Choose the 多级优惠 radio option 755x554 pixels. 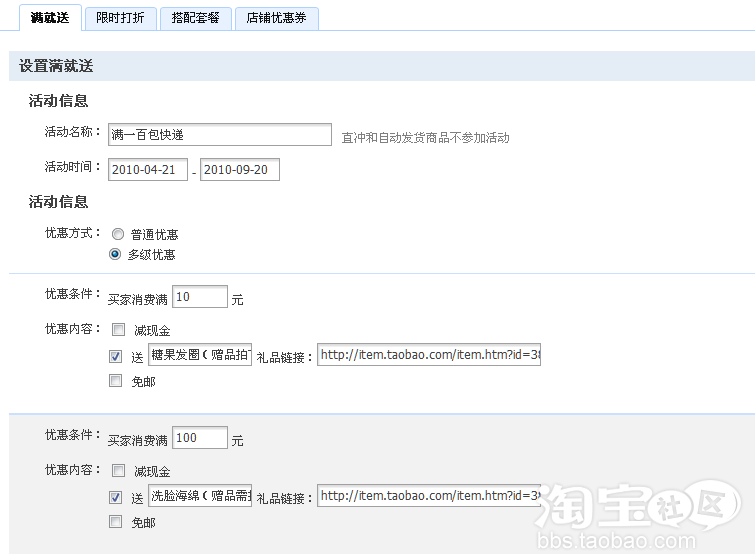117,254
